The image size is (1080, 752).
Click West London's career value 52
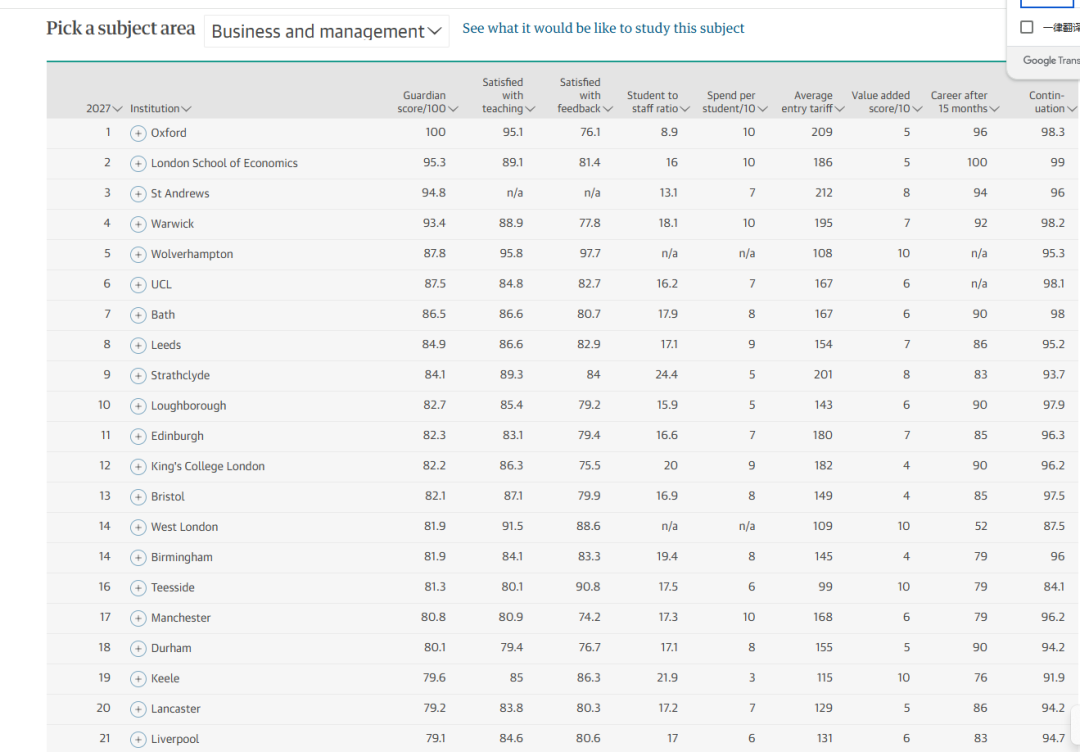[x=981, y=526]
